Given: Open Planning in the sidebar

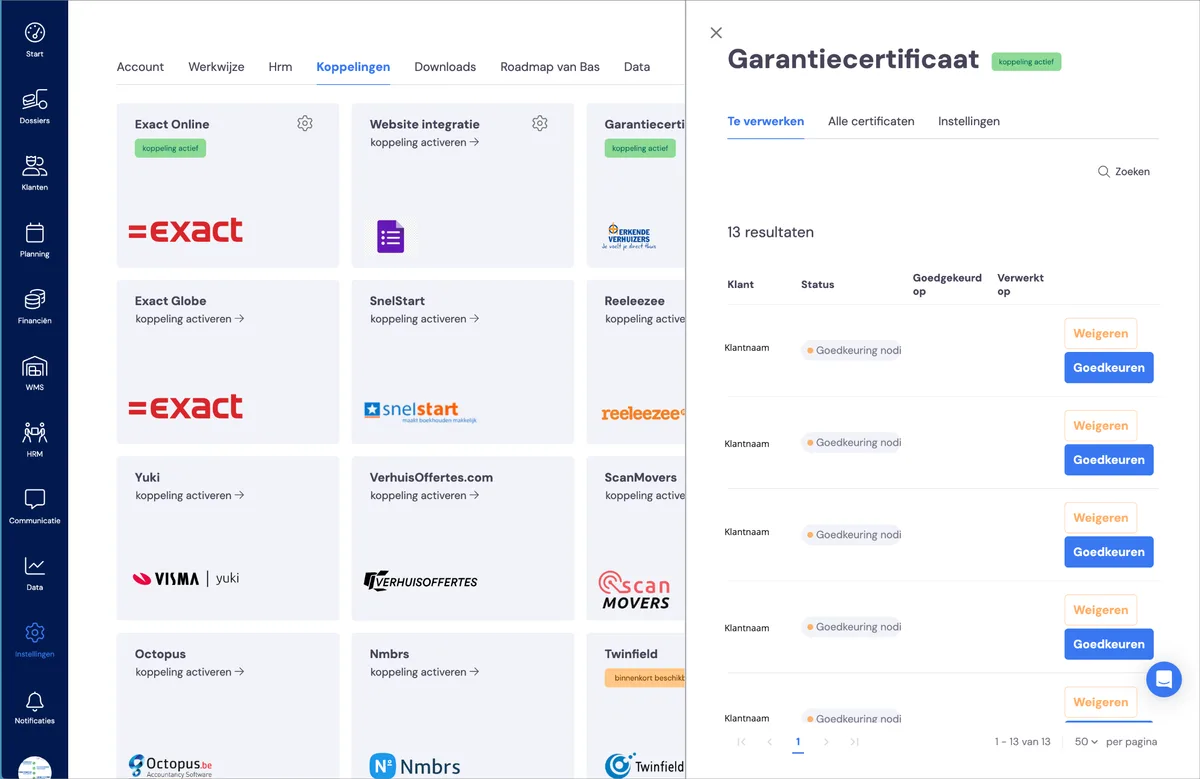Looking at the screenshot, I should click(x=34, y=240).
